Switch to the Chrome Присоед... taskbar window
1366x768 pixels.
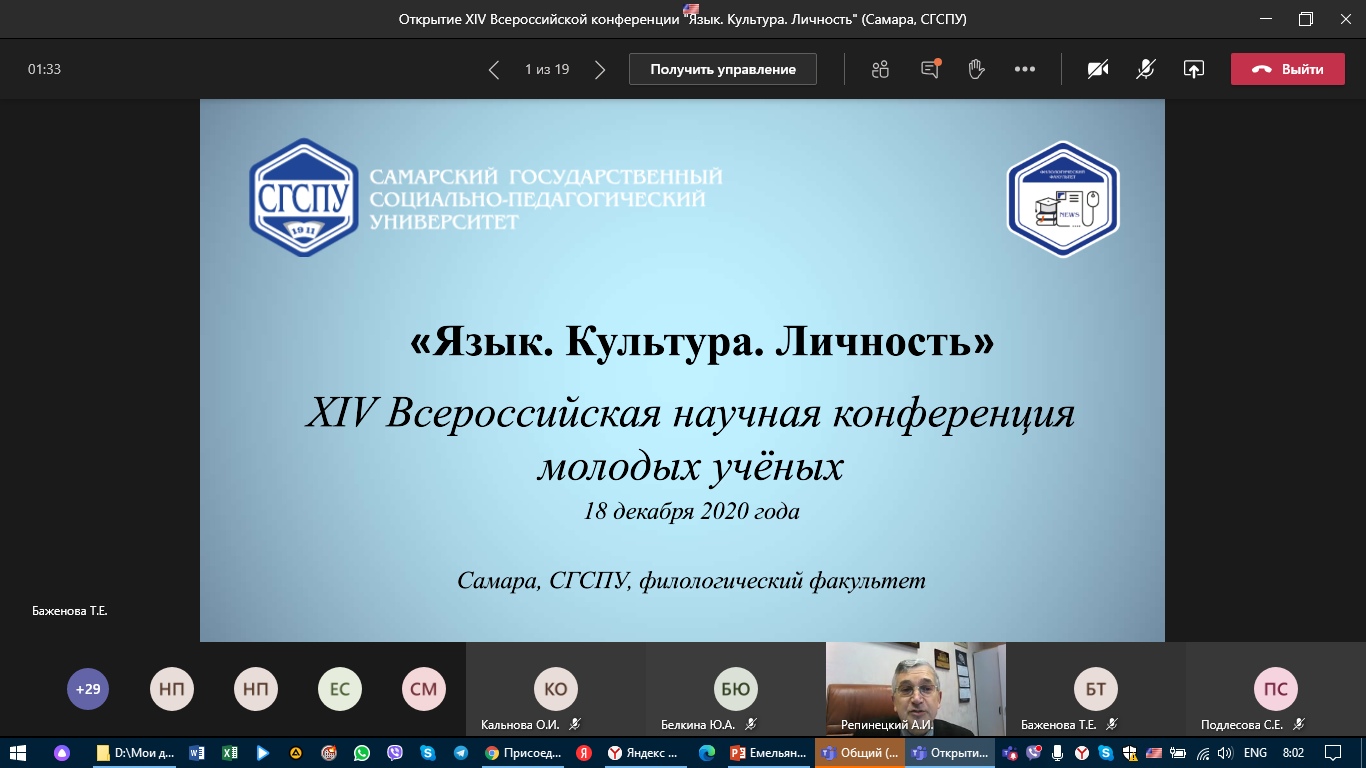[525, 753]
